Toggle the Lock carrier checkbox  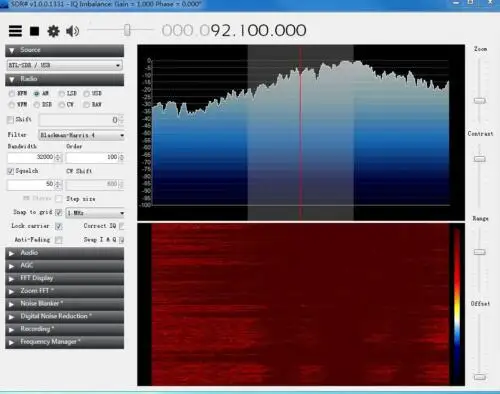pyautogui.click(x=59, y=226)
